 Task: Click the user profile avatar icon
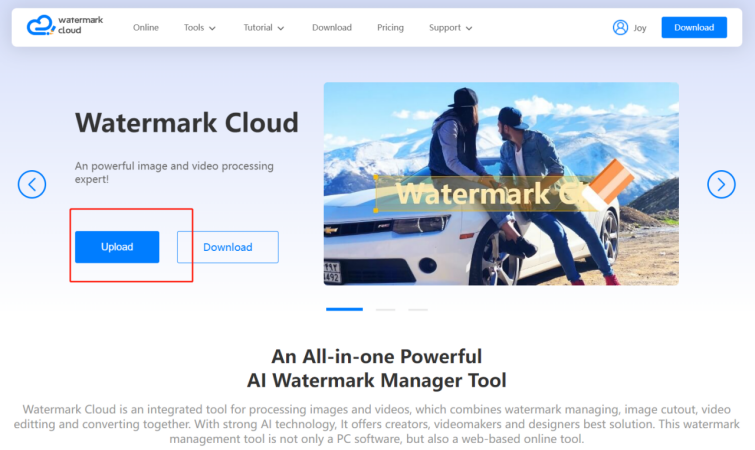click(620, 27)
